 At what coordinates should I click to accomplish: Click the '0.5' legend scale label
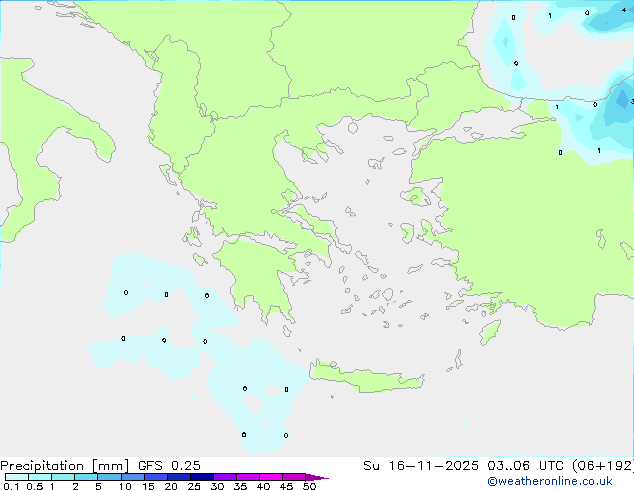[x=35, y=486]
